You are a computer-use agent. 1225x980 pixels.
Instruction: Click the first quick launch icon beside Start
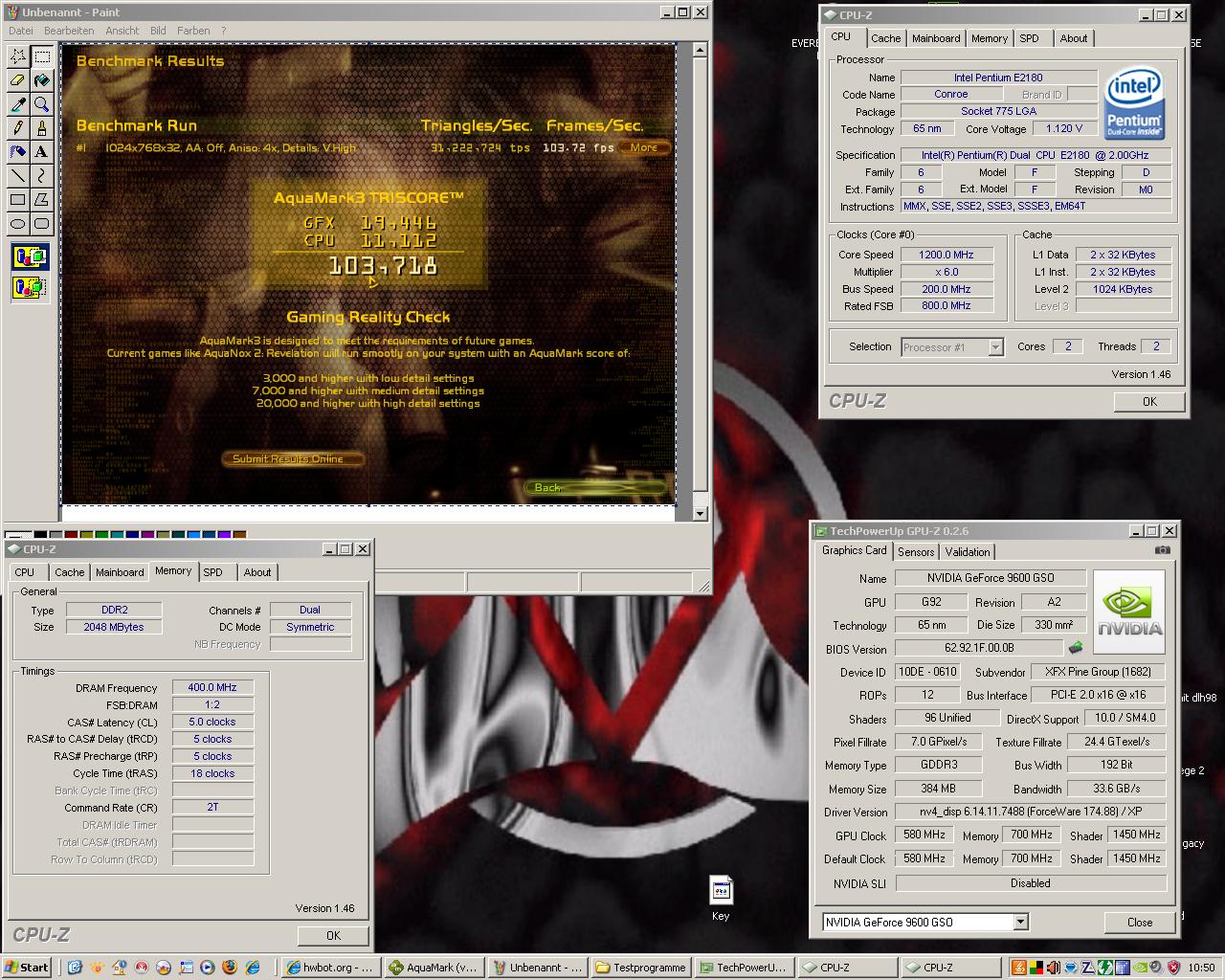coord(75,968)
